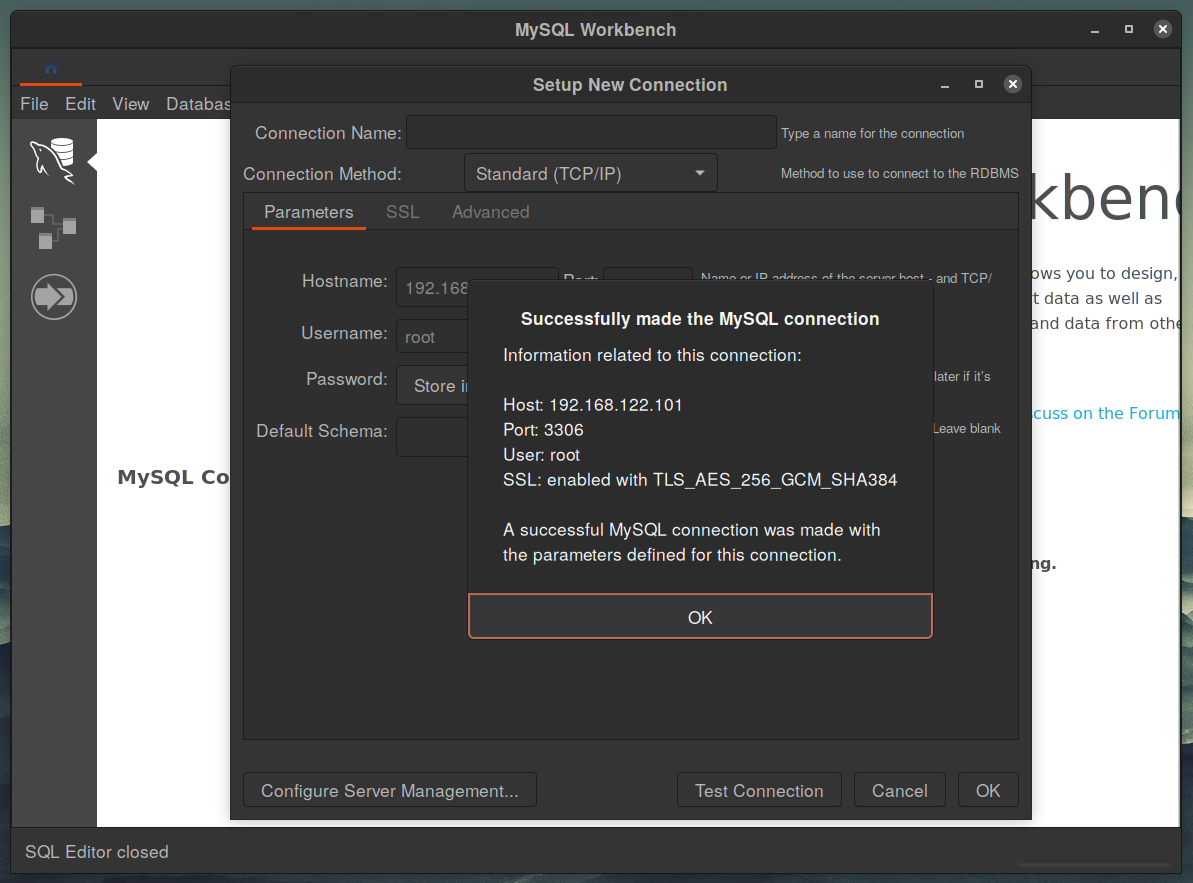Switch to the Advanced tab

pos(490,212)
